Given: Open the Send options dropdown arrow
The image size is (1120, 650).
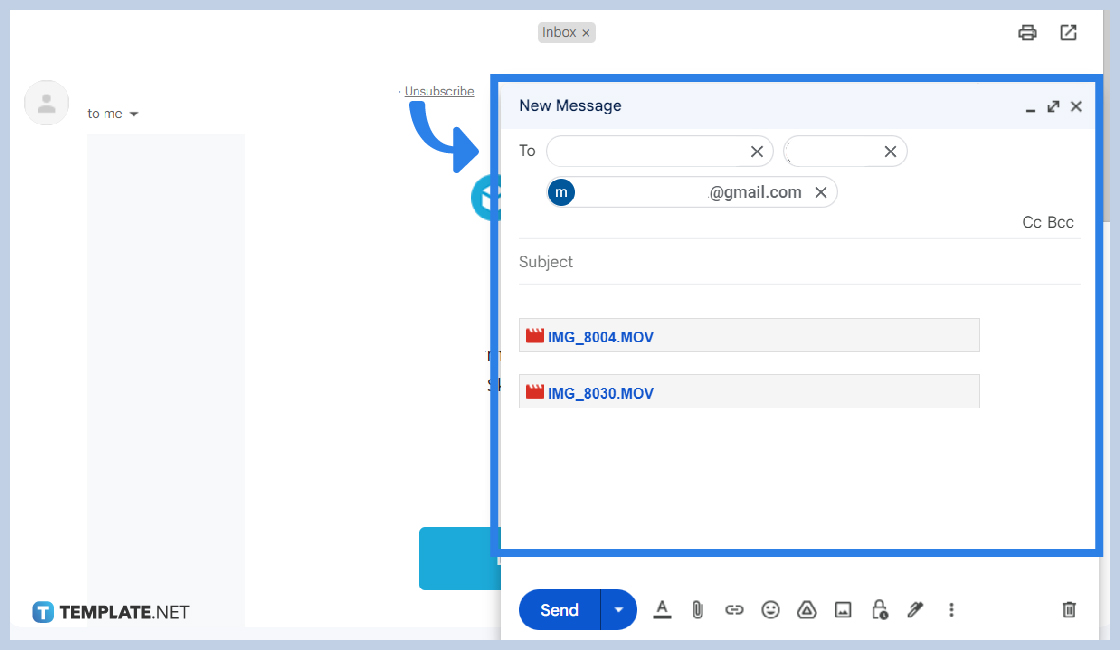Looking at the screenshot, I should 618,609.
